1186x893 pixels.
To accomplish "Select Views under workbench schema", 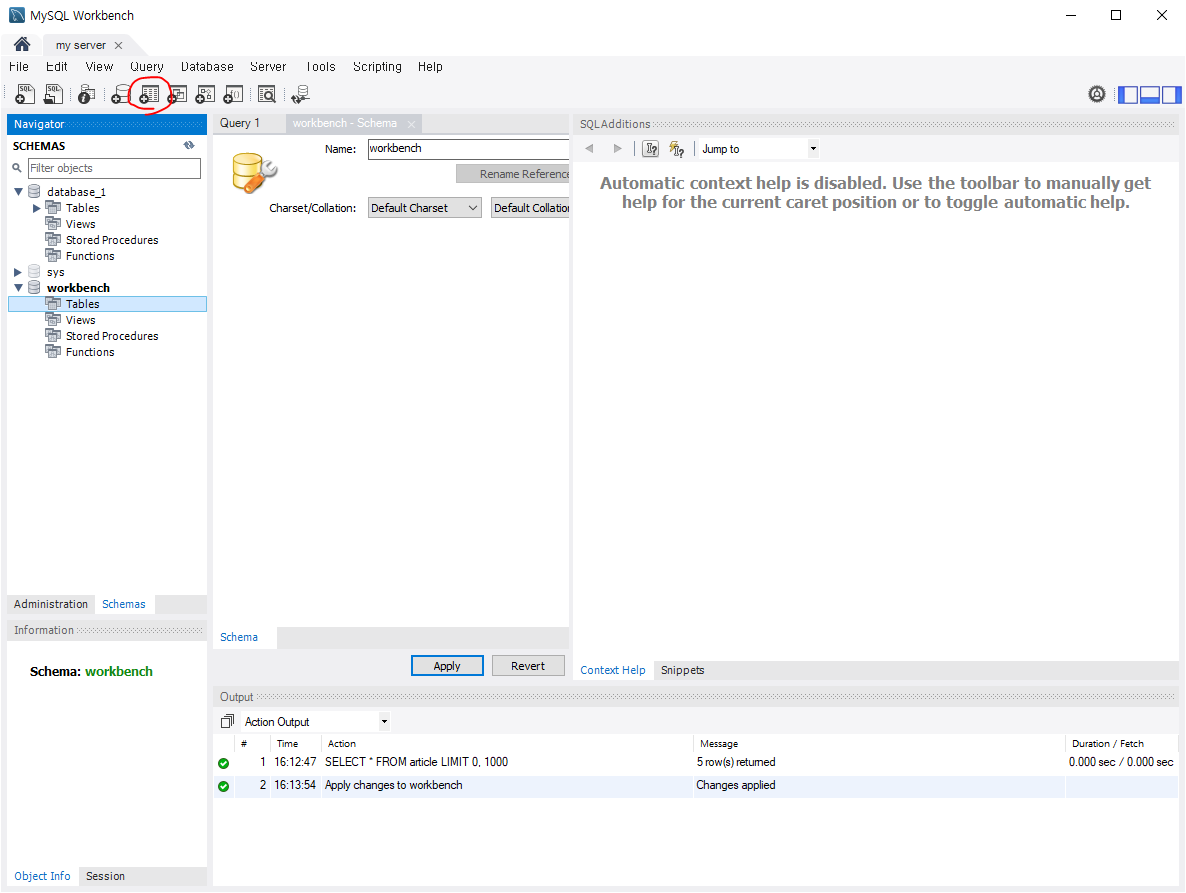I will click(x=80, y=320).
